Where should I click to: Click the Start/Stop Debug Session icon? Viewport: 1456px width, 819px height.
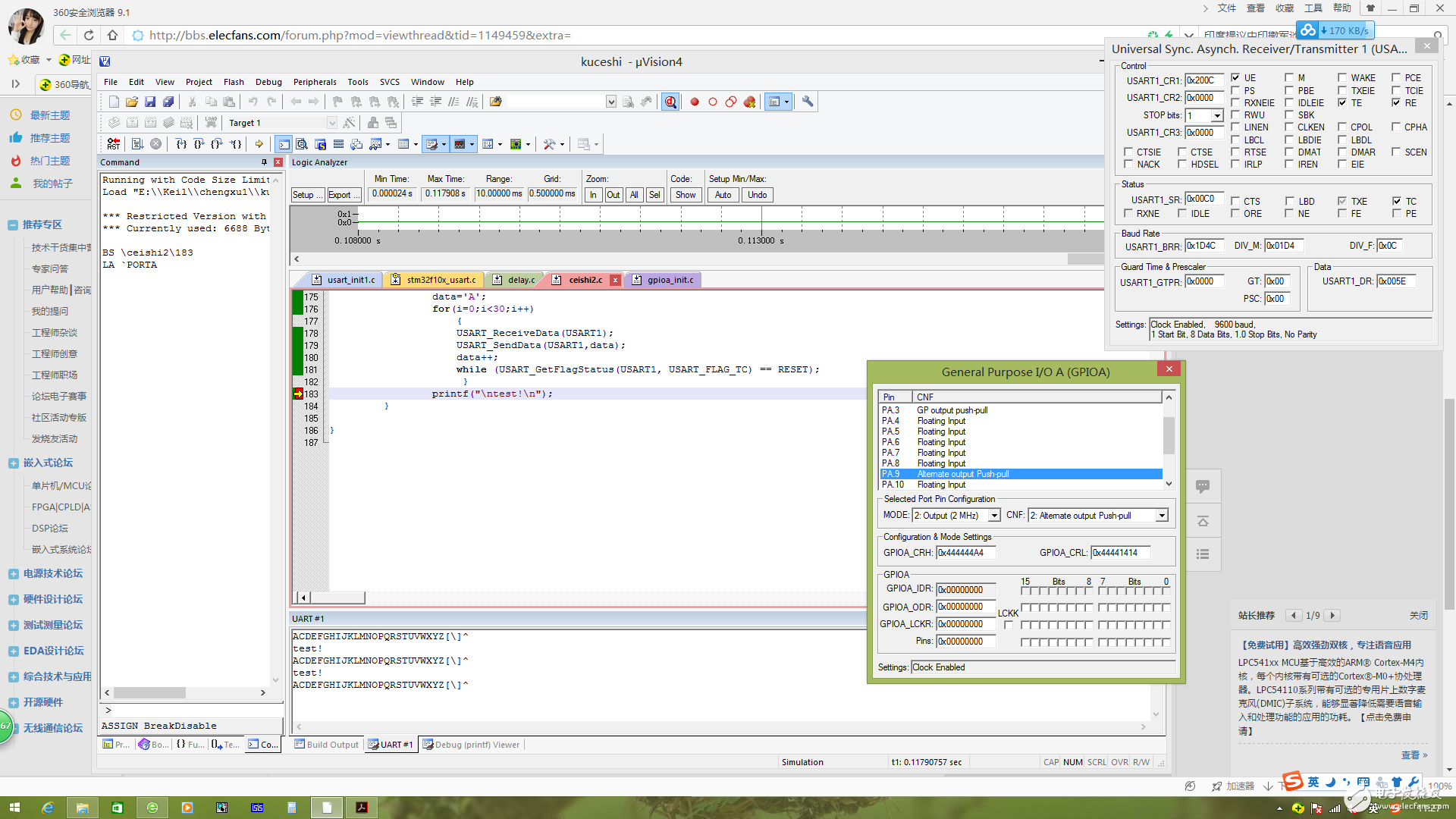pos(670,102)
